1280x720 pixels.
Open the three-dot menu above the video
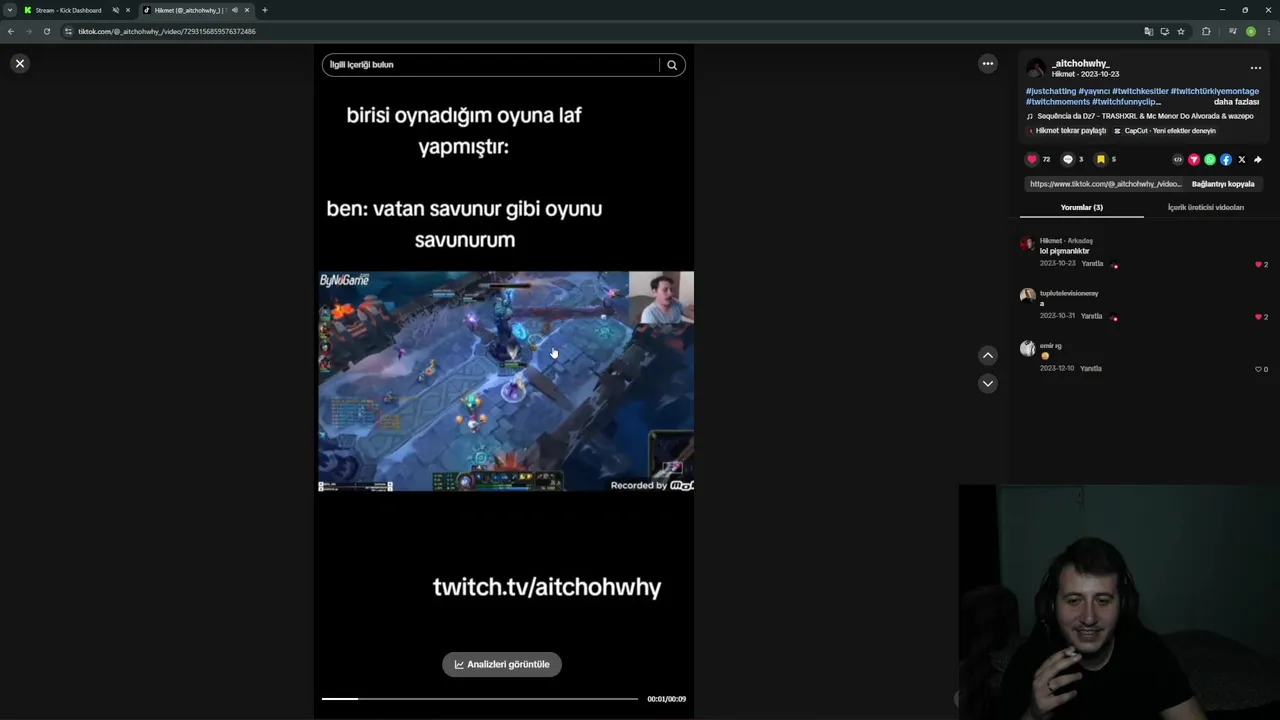[988, 63]
